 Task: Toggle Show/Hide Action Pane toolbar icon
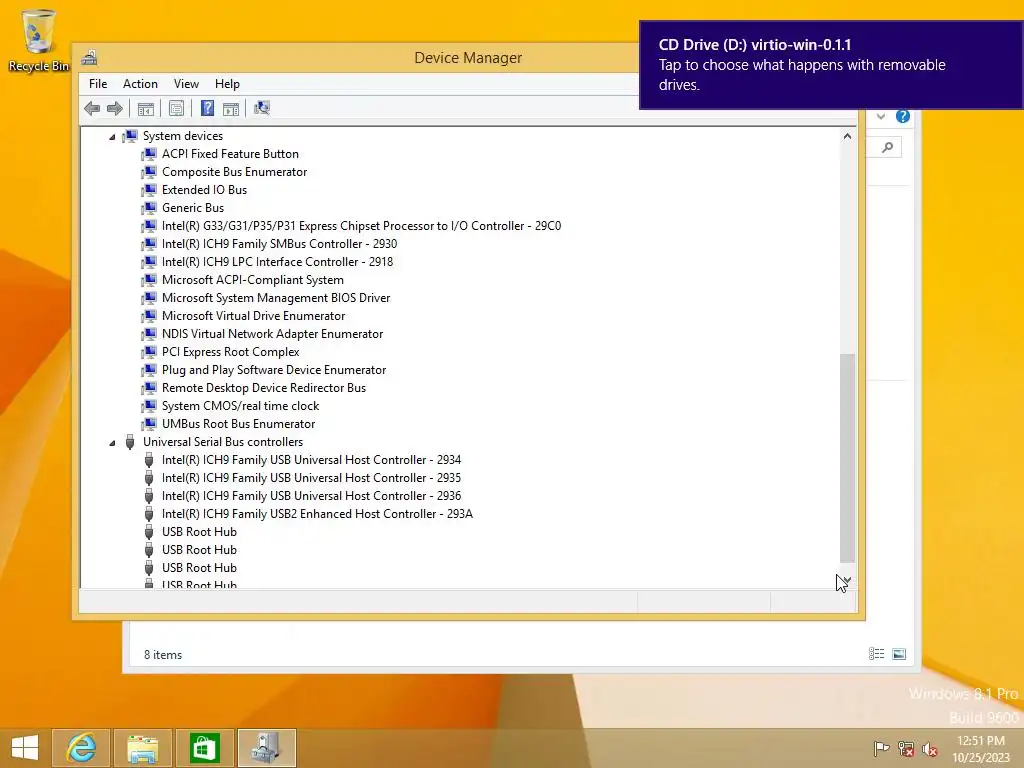231,108
